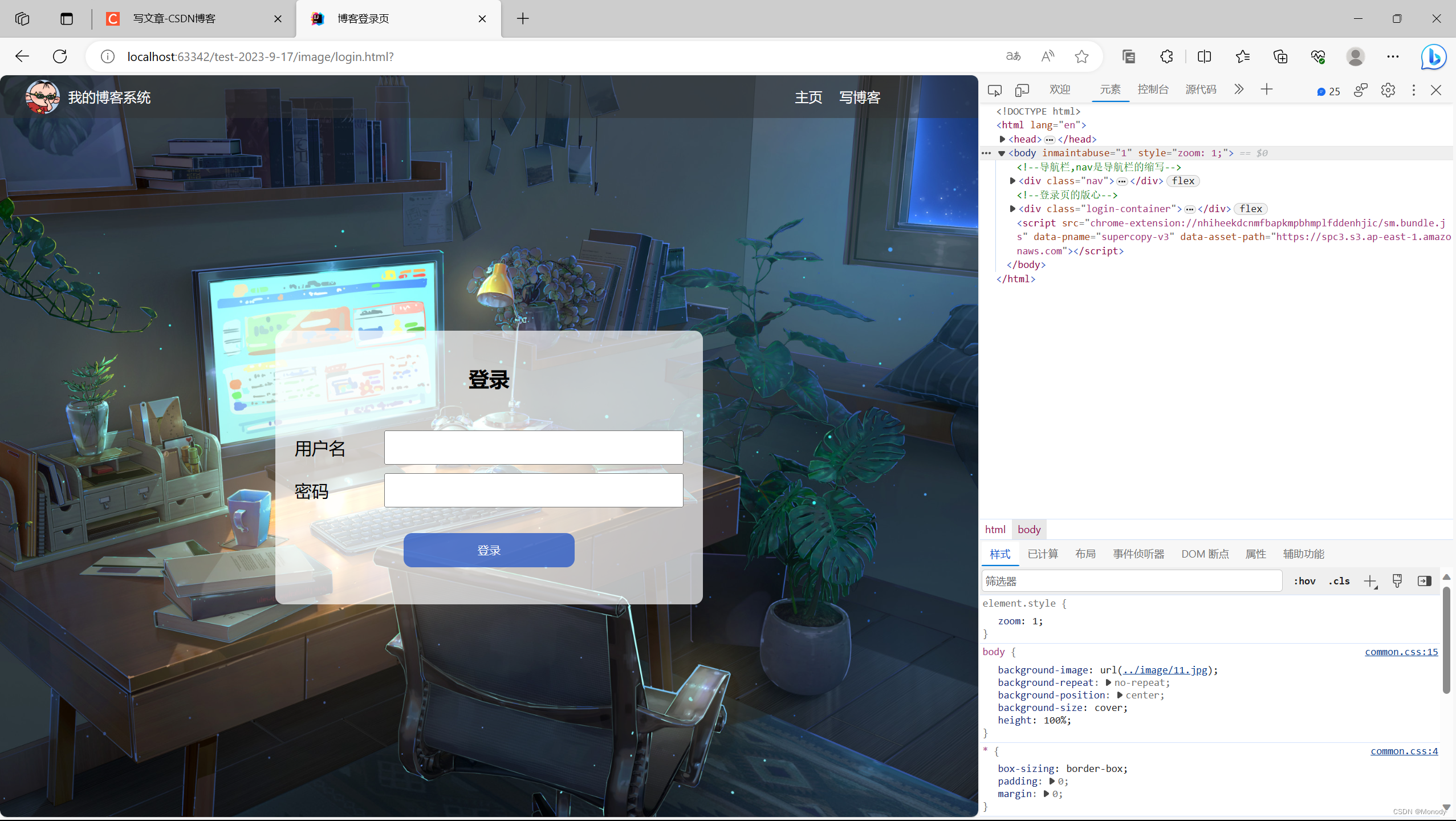The width and height of the screenshot is (1456, 821).
Task: Expand the login-container div node
Action: (x=1012, y=209)
